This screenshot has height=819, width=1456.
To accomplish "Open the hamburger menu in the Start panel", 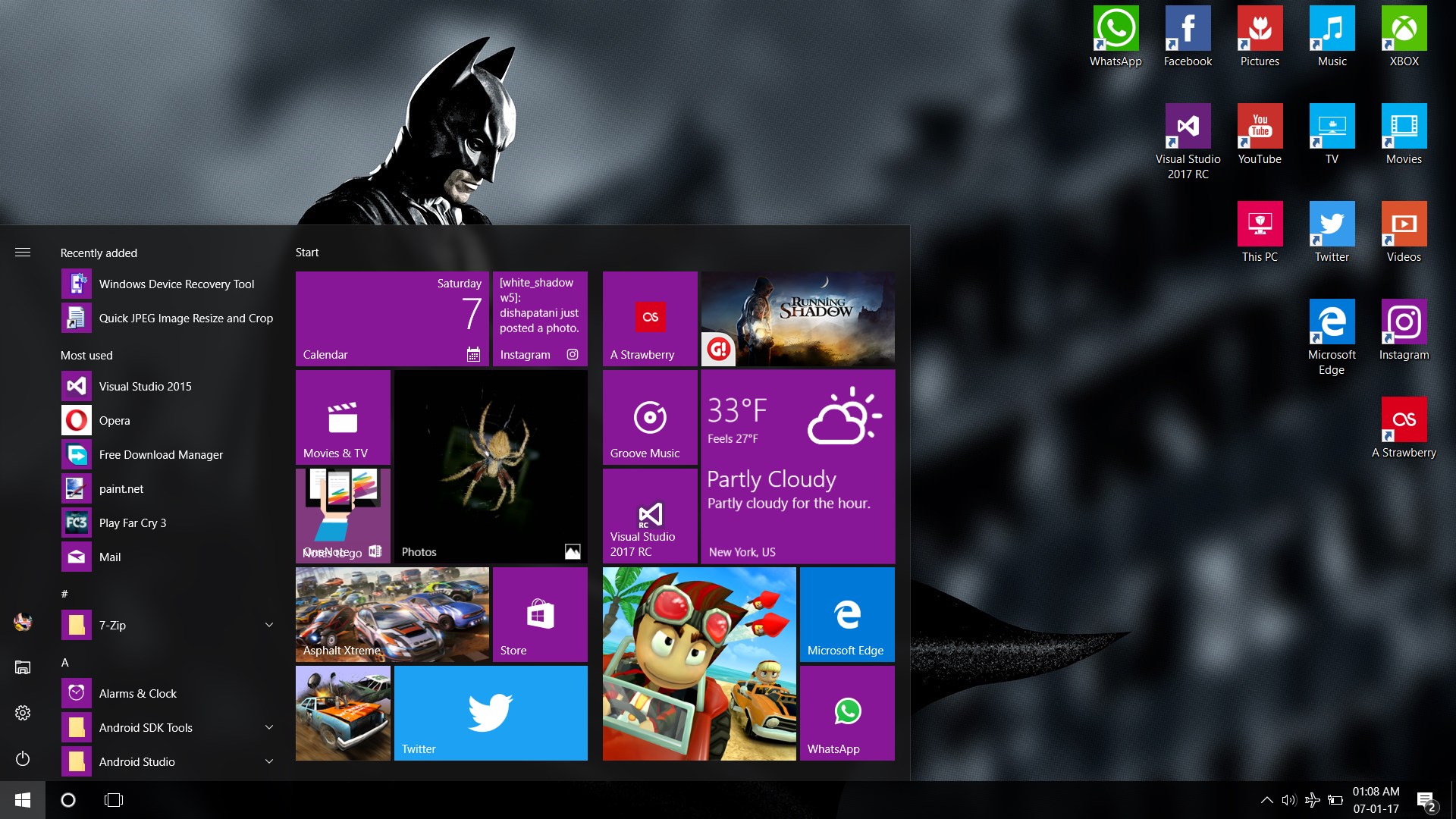I will [23, 253].
